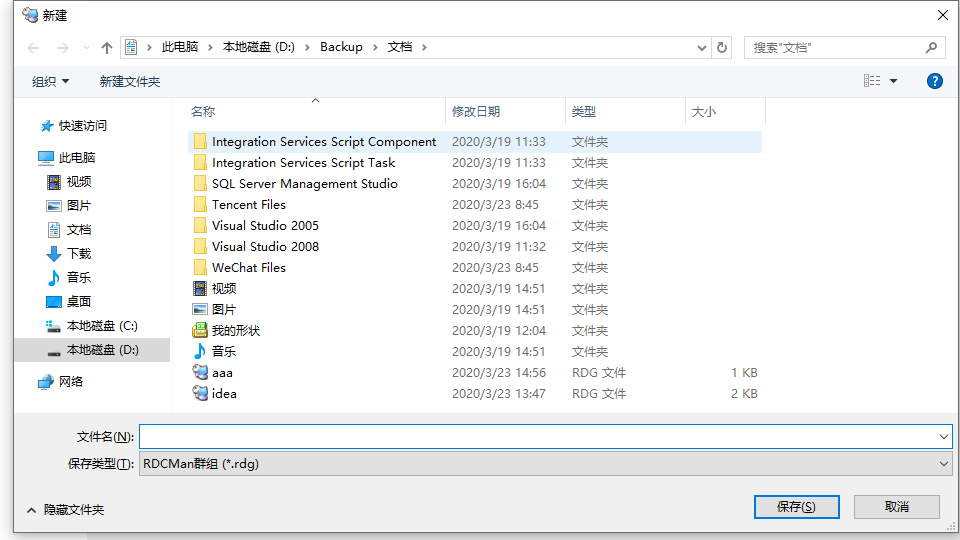Click 新建文件夹 new folder
960x540 pixels.
pos(130,81)
